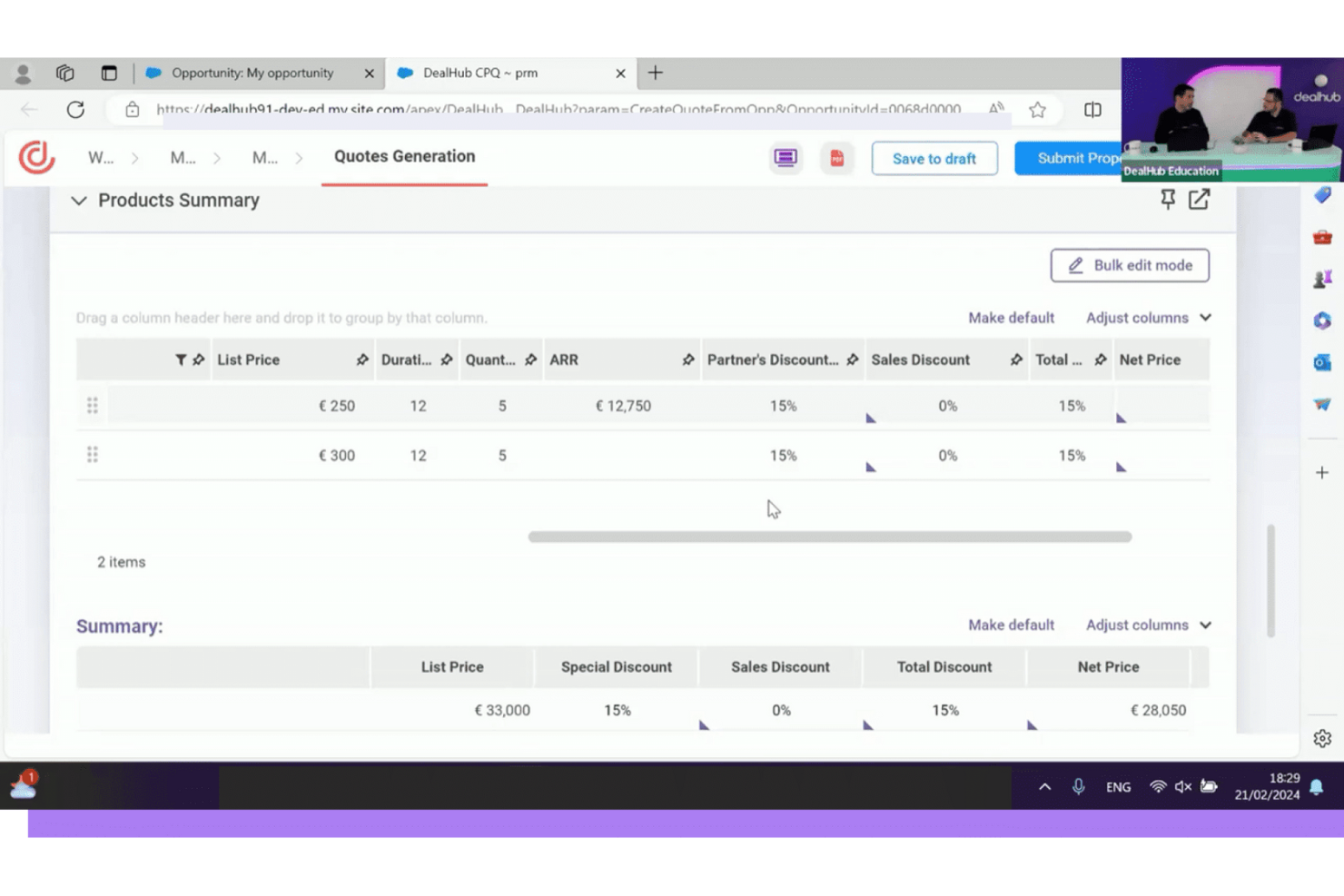The width and height of the screenshot is (1344, 896).
Task: Click Make default in the Summary section
Action: pos(1011,625)
